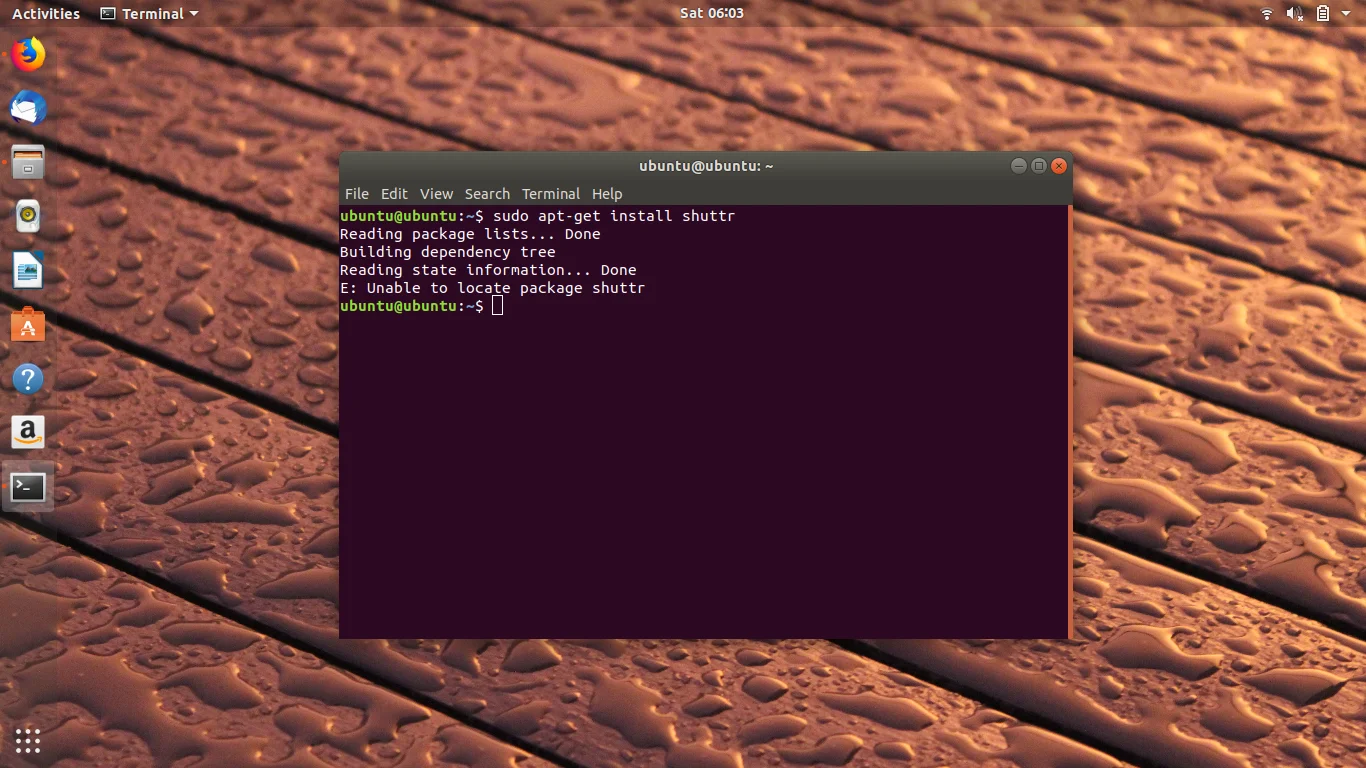Click the Activities button
Screen dimensions: 1366x768
coord(46,14)
